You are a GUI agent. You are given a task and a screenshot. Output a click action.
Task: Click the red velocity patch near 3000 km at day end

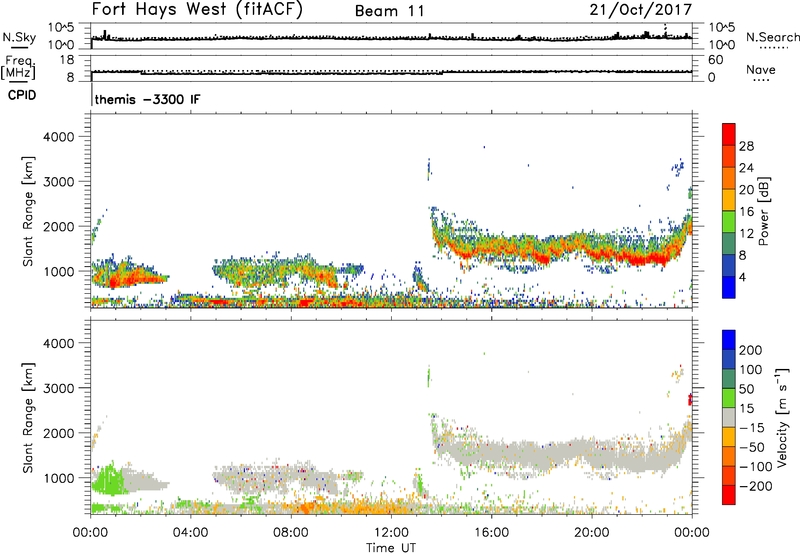coord(690,399)
